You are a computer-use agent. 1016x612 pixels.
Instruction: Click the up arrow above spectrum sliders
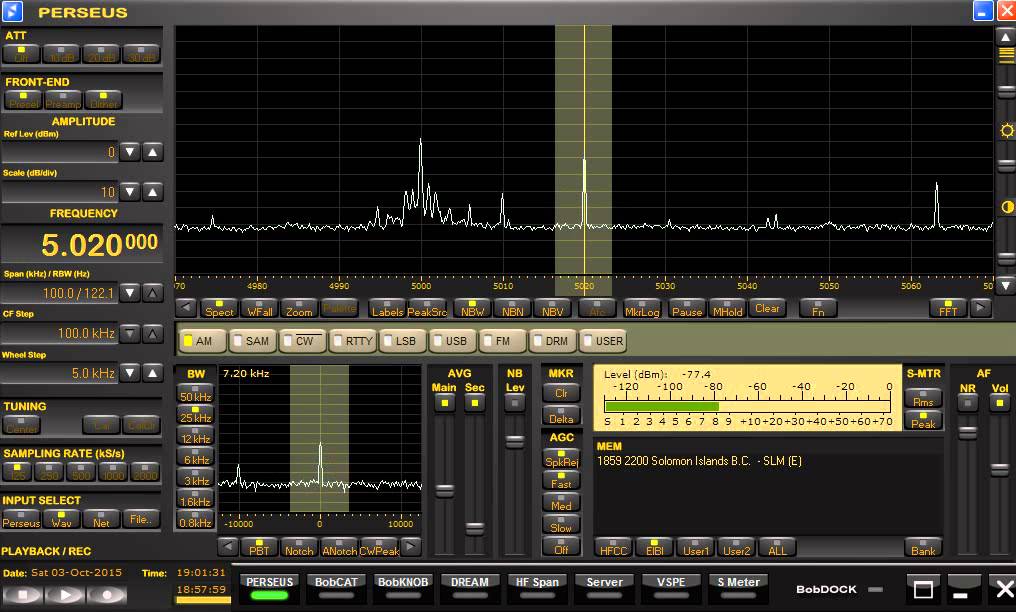tap(1006, 36)
